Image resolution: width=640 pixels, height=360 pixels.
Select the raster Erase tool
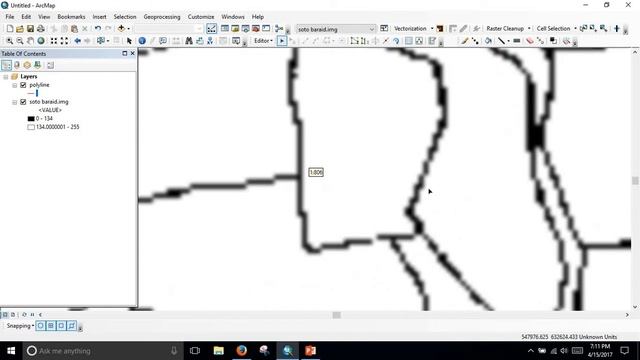click(x=530, y=41)
